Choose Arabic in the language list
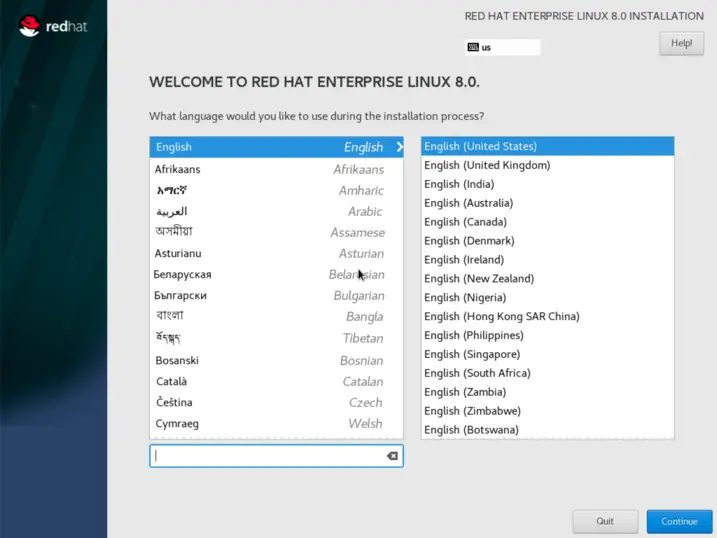This screenshot has height=538, width=717. pos(276,211)
